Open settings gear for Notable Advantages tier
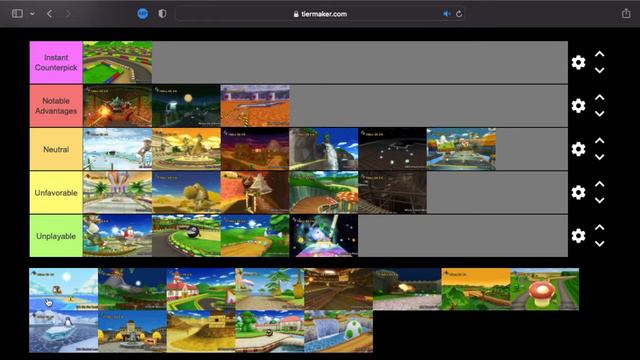Screen dimensions: 640x360 578,106
